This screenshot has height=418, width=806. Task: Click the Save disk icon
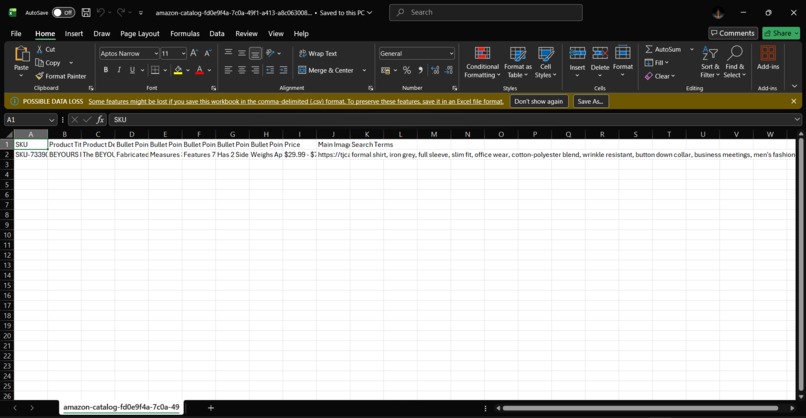point(86,12)
